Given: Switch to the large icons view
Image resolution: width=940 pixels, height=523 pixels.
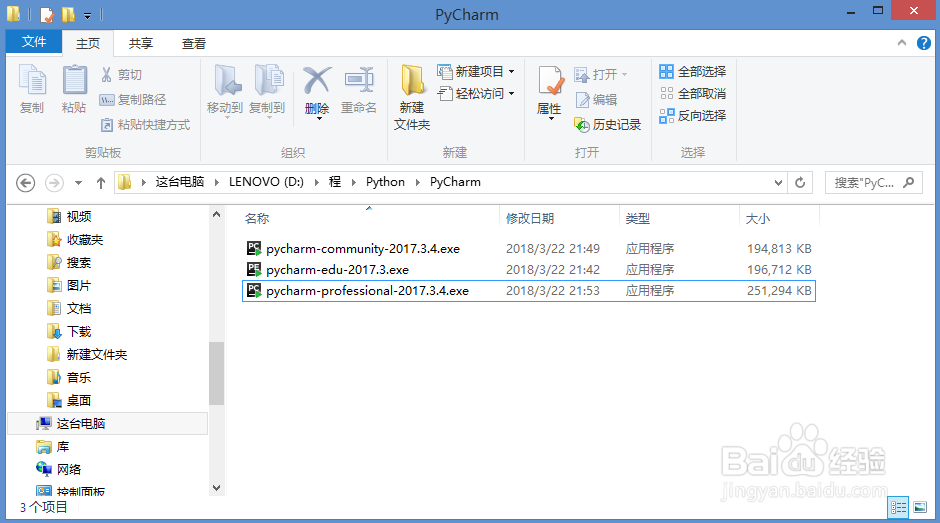Looking at the screenshot, I should [x=920, y=507].
